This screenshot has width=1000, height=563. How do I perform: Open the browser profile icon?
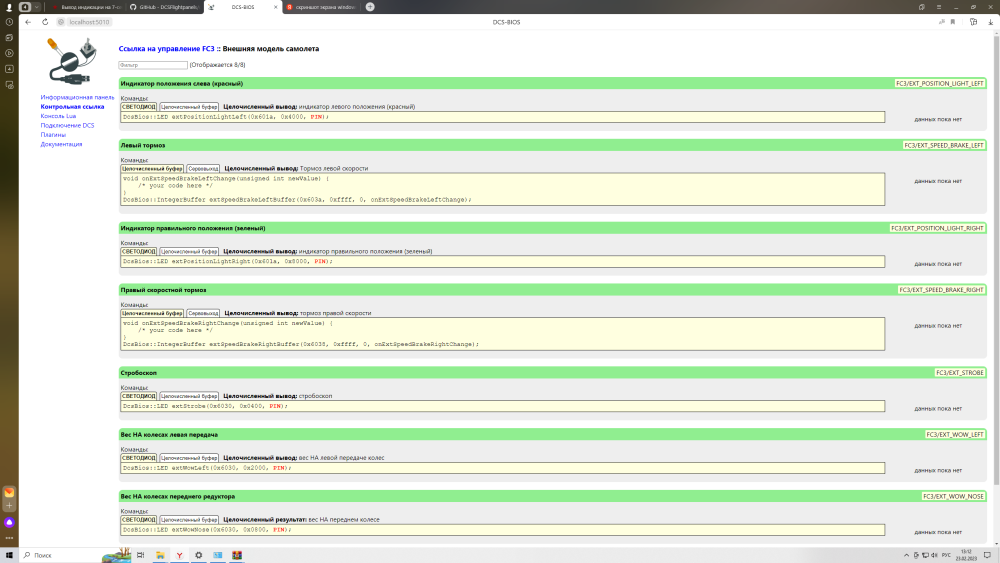9,7
